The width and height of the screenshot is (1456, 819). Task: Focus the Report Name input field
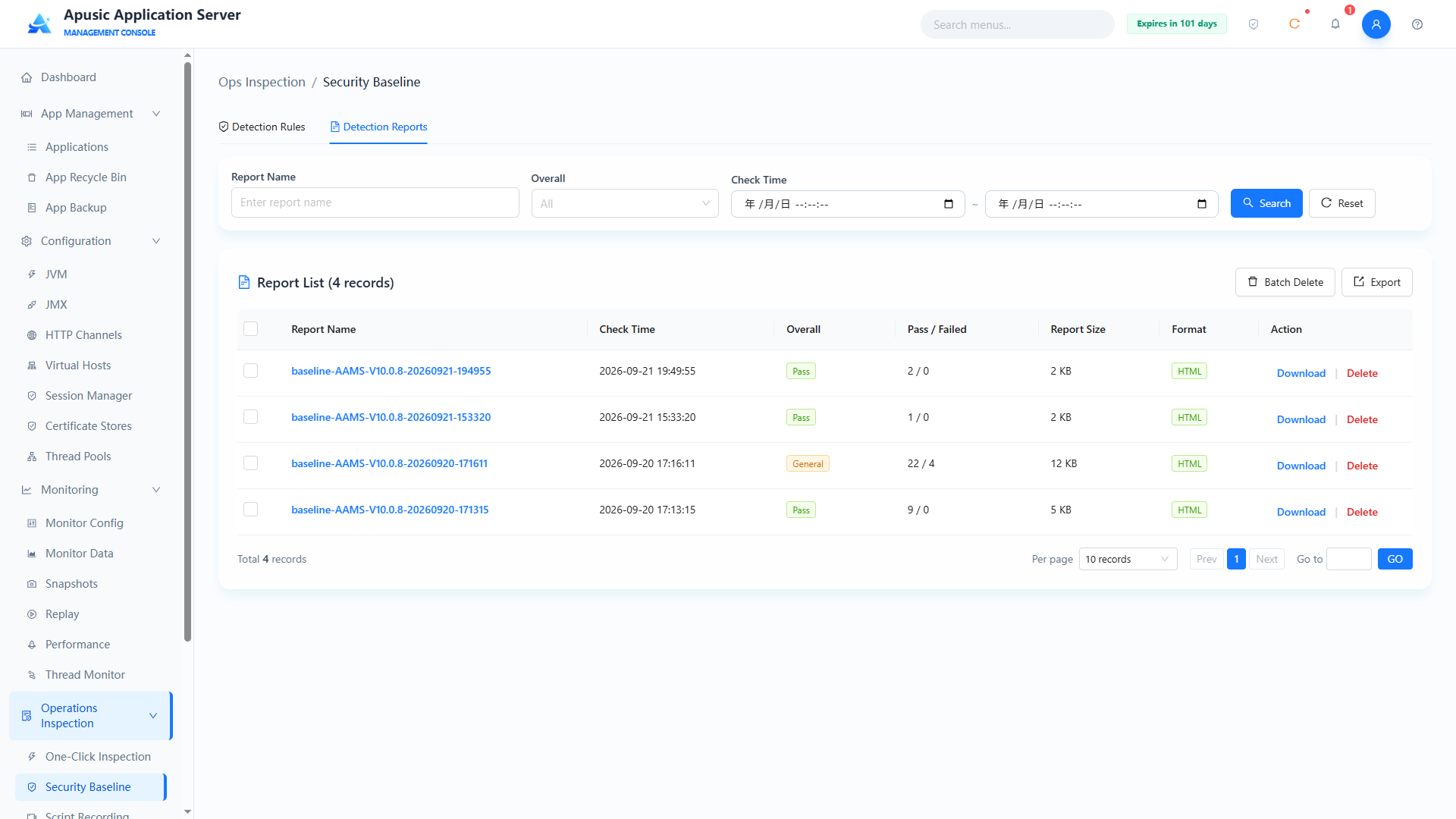click(x=375, y=202)
